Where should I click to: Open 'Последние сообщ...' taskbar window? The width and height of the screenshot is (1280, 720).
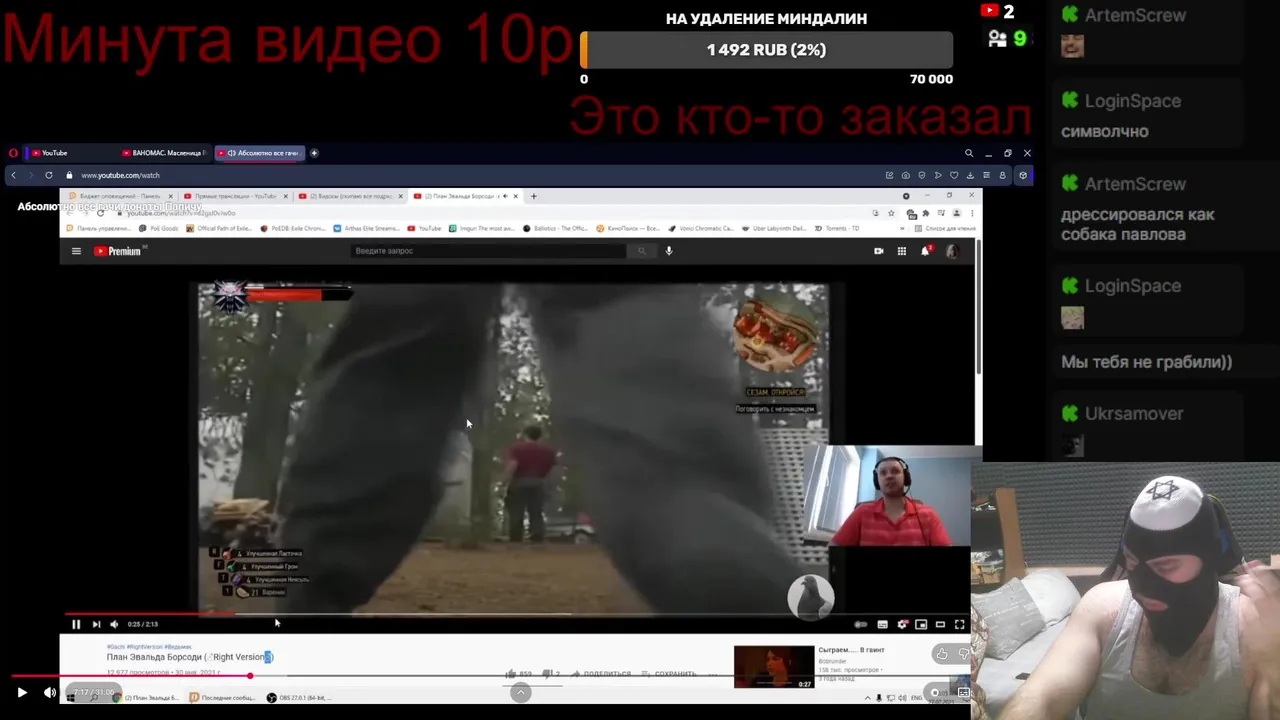[x=222, y=698]
